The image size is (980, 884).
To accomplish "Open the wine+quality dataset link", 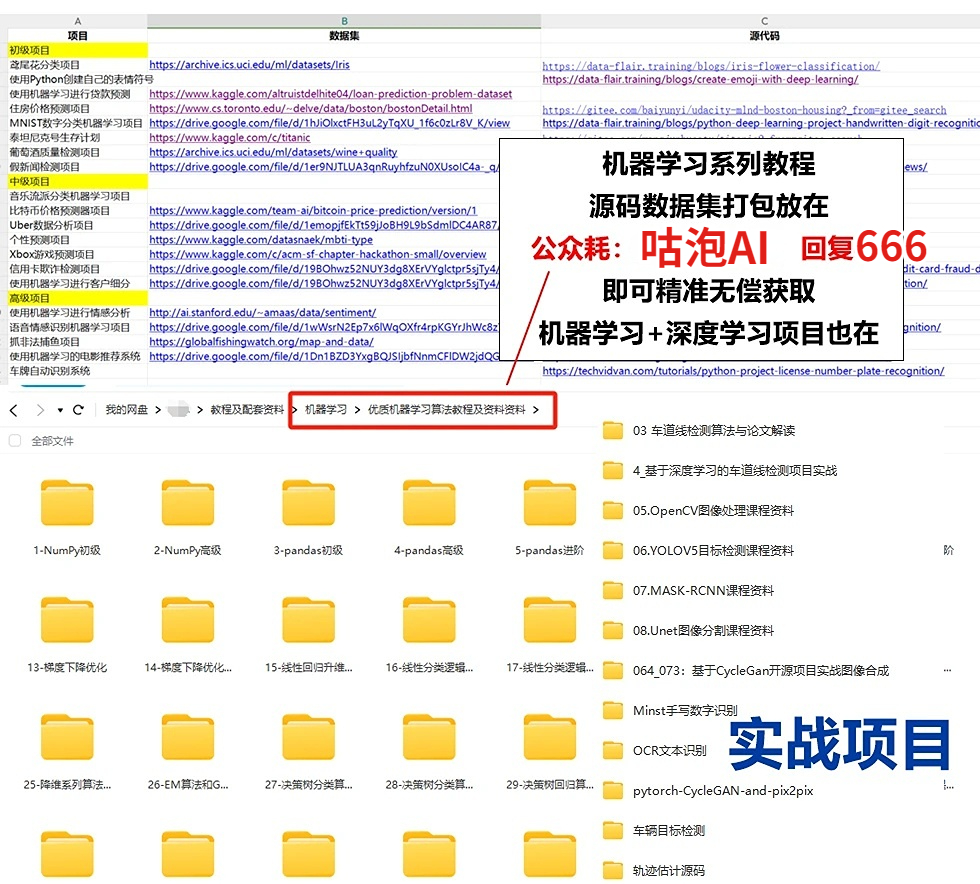I will 273,152.
